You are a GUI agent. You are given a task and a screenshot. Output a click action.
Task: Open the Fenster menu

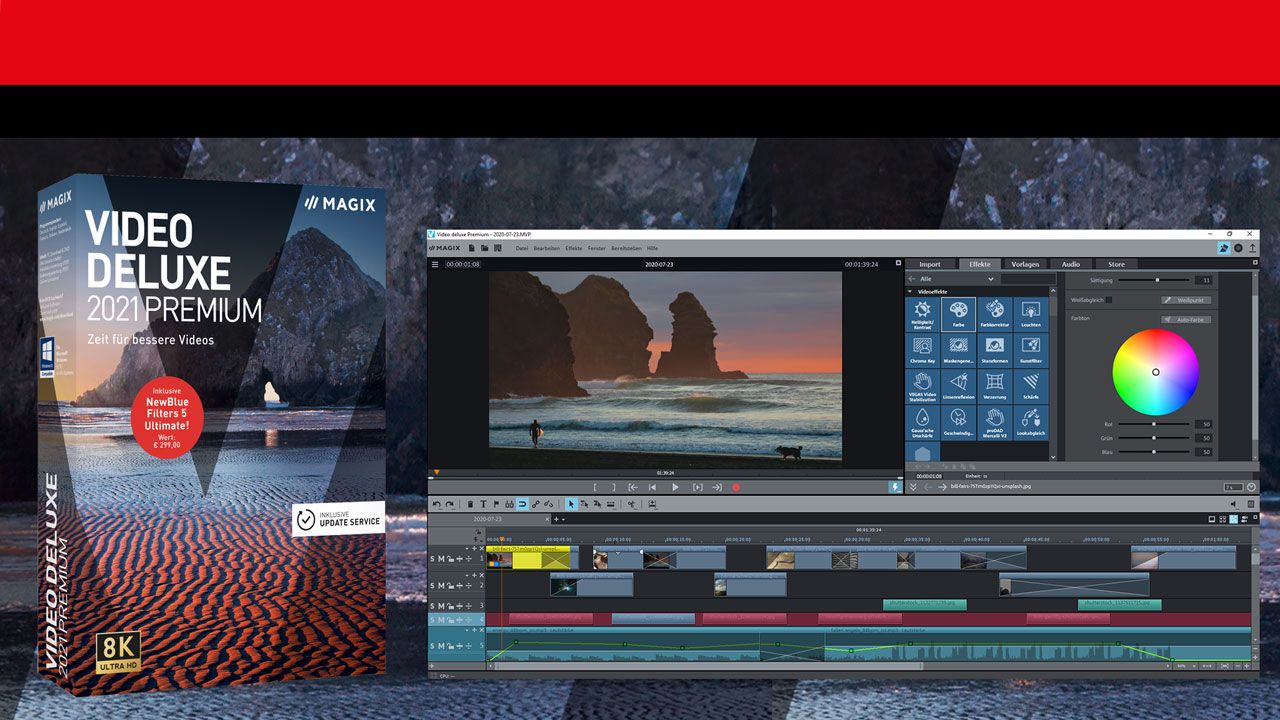click(597, 248)
